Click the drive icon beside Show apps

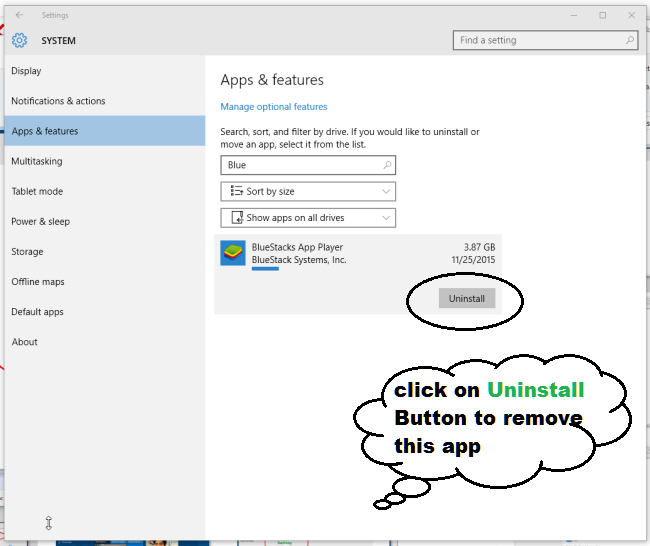(x=237, y=217)
